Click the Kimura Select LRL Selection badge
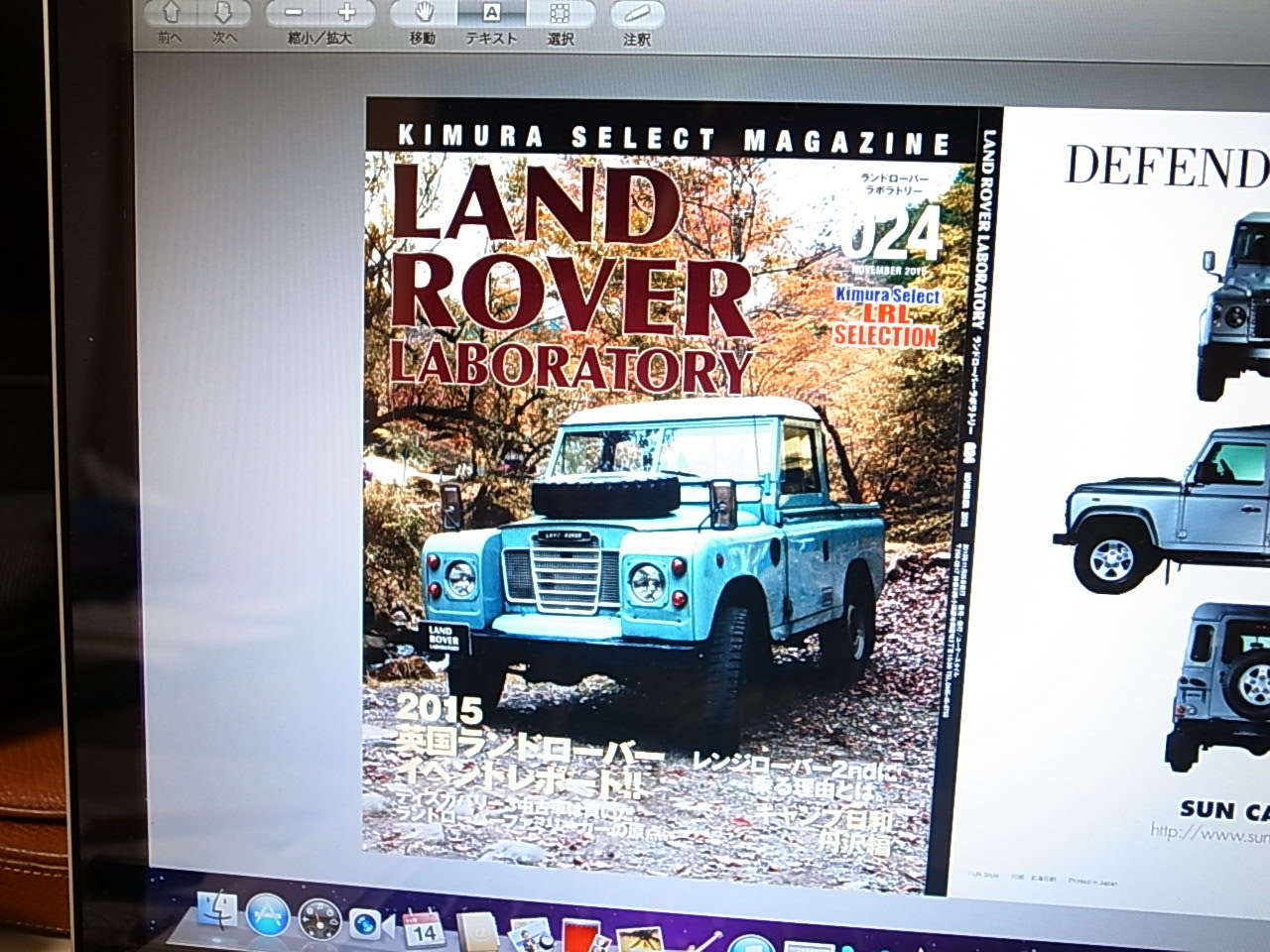The height and width of the screenshot is (952, 1270). pyautogui.click(x=885, y=317)
